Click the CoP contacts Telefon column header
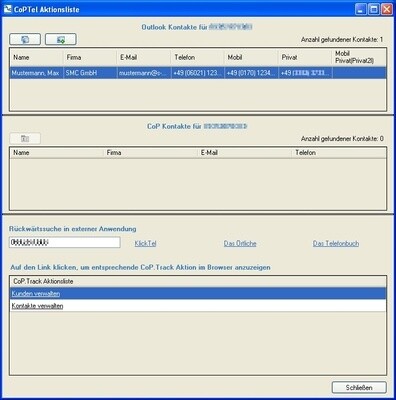396x400 pixels. (x=339, y=153)
